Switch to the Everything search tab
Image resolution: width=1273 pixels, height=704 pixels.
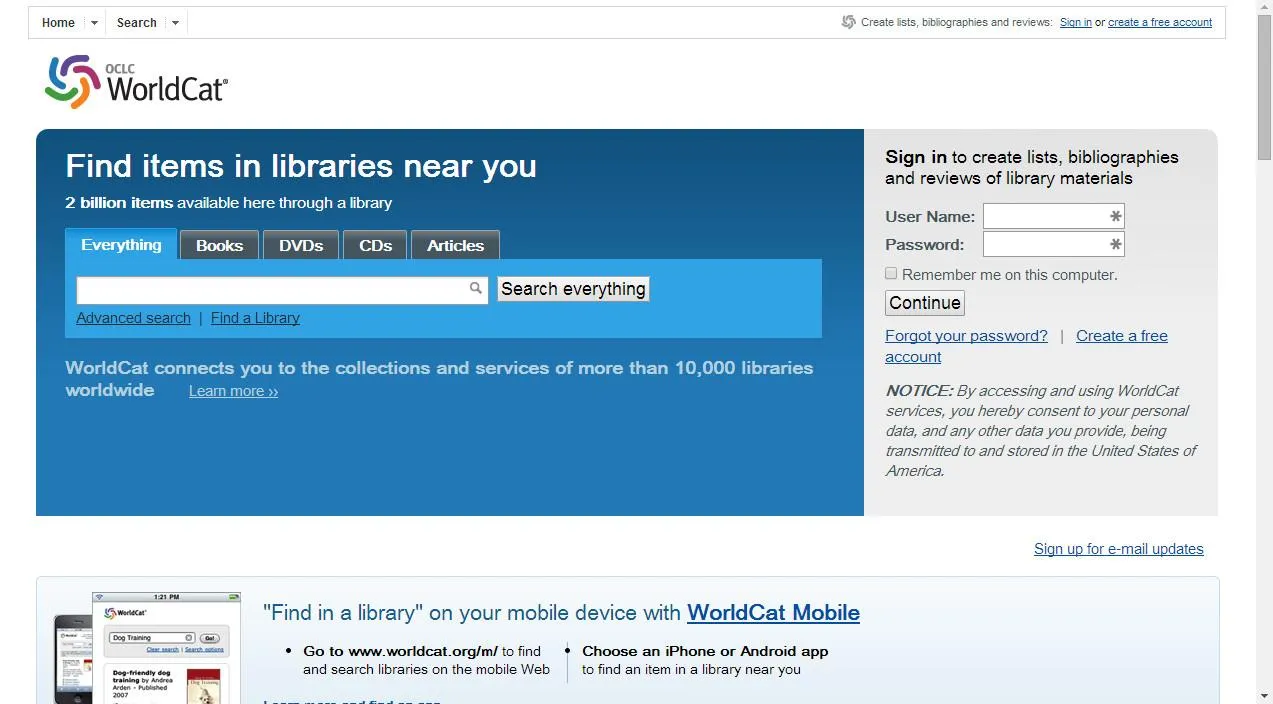(121, 244)
